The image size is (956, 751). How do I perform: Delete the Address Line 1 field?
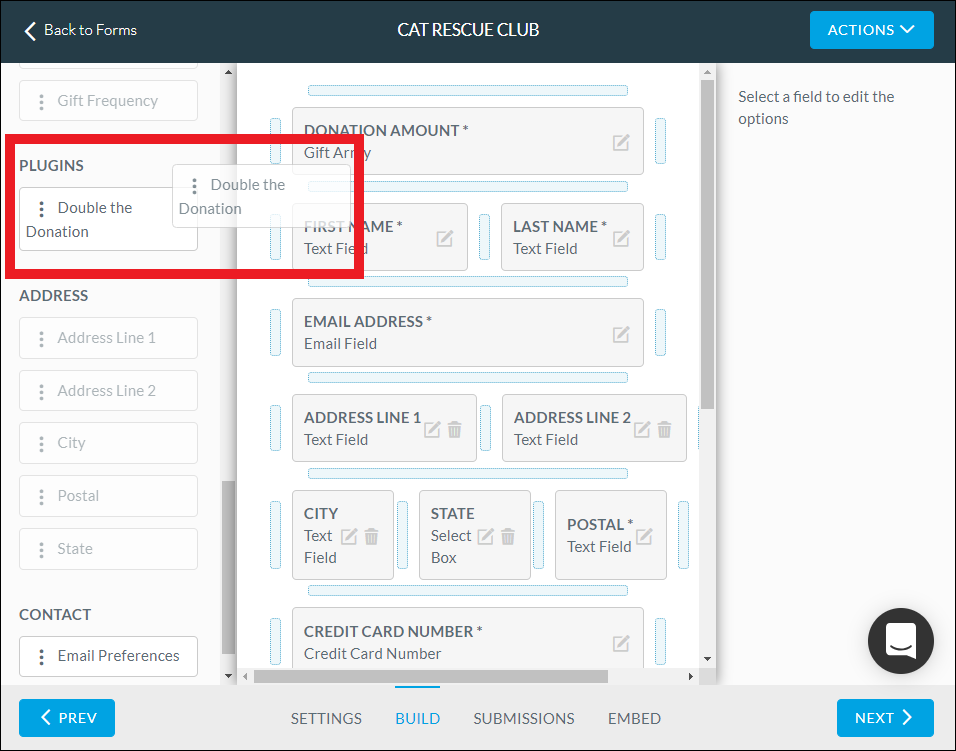pyautogui.click(x=455, y=430)
